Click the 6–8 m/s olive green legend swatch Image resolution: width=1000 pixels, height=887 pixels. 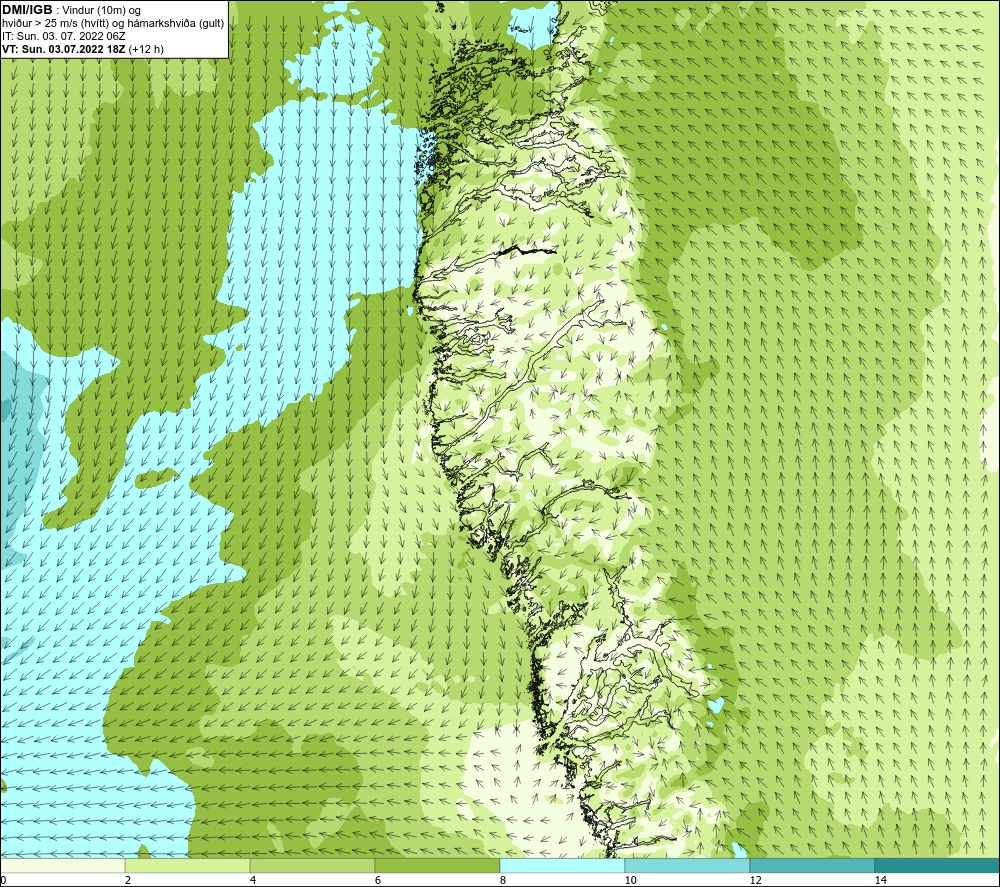pos(438,865)
